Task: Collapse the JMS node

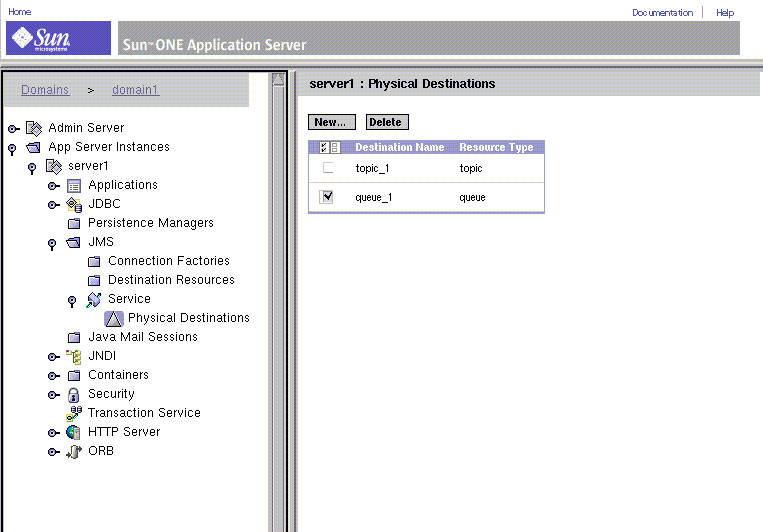Action: pyautogui.click(x=52, y=244)
